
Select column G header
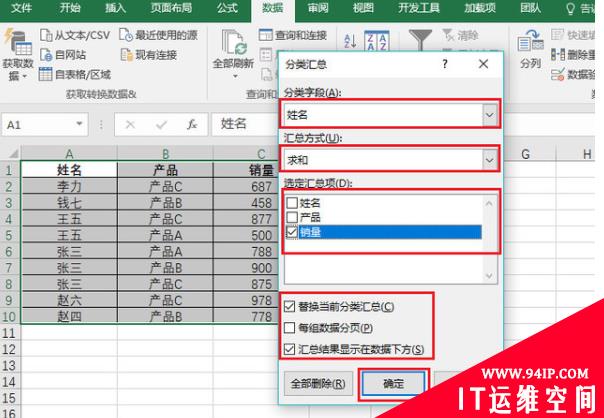click(x=526, y=154)
